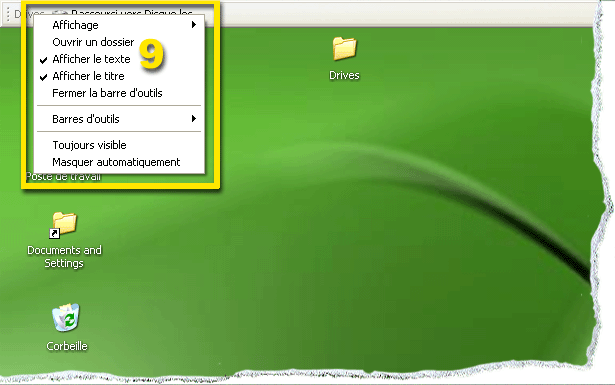The width and height of the screenshot is (615, 385).
Task: Click the Barres d'outils submenu arrow
Action: (x=194, y=118)
